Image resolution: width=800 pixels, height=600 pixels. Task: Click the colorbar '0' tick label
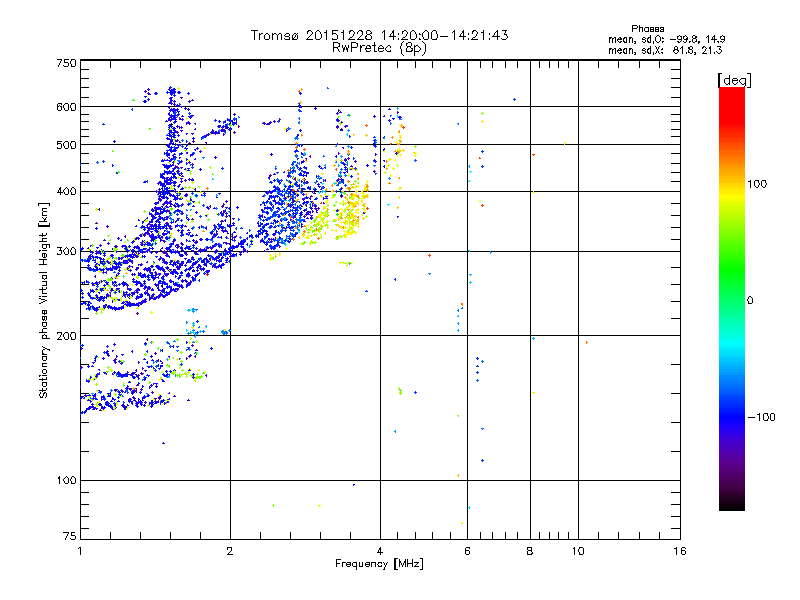(750, 301)
